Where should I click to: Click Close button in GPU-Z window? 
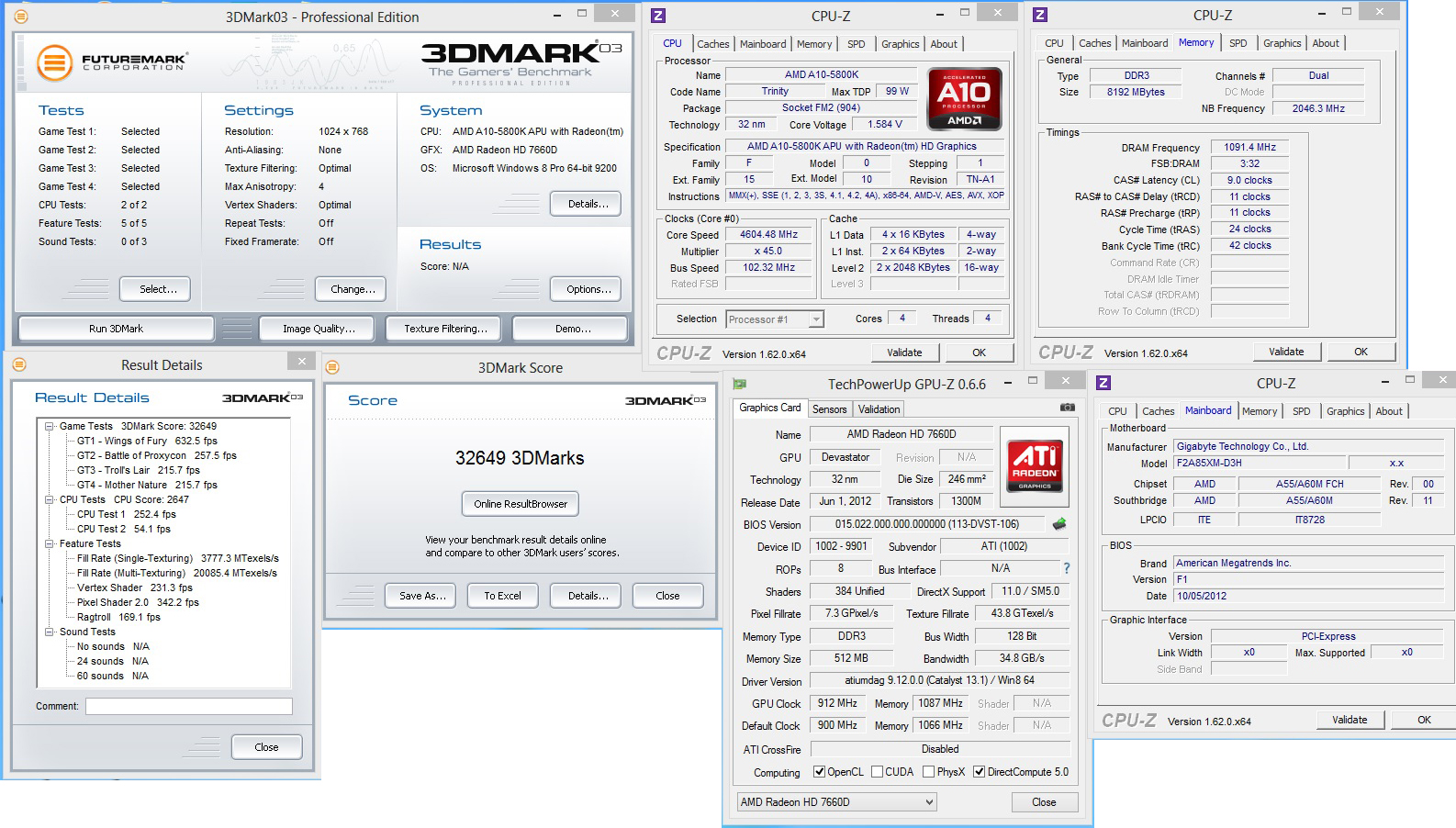tap(1044, 802)
